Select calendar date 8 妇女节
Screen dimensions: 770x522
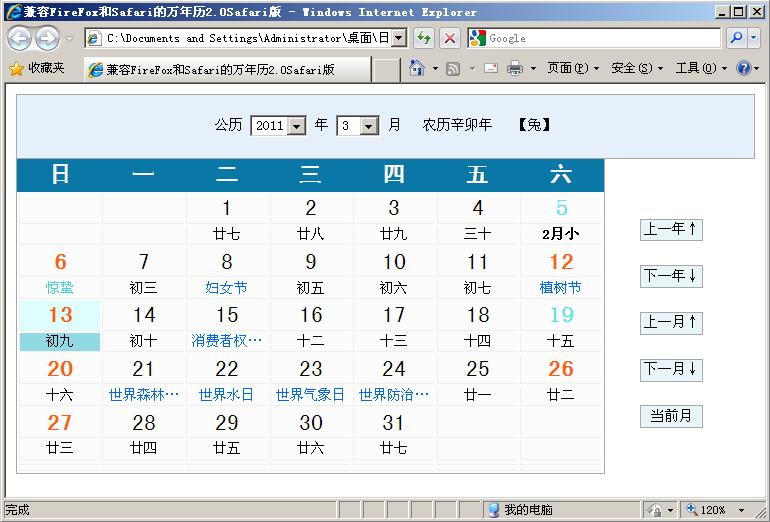(x=226, y=262)
